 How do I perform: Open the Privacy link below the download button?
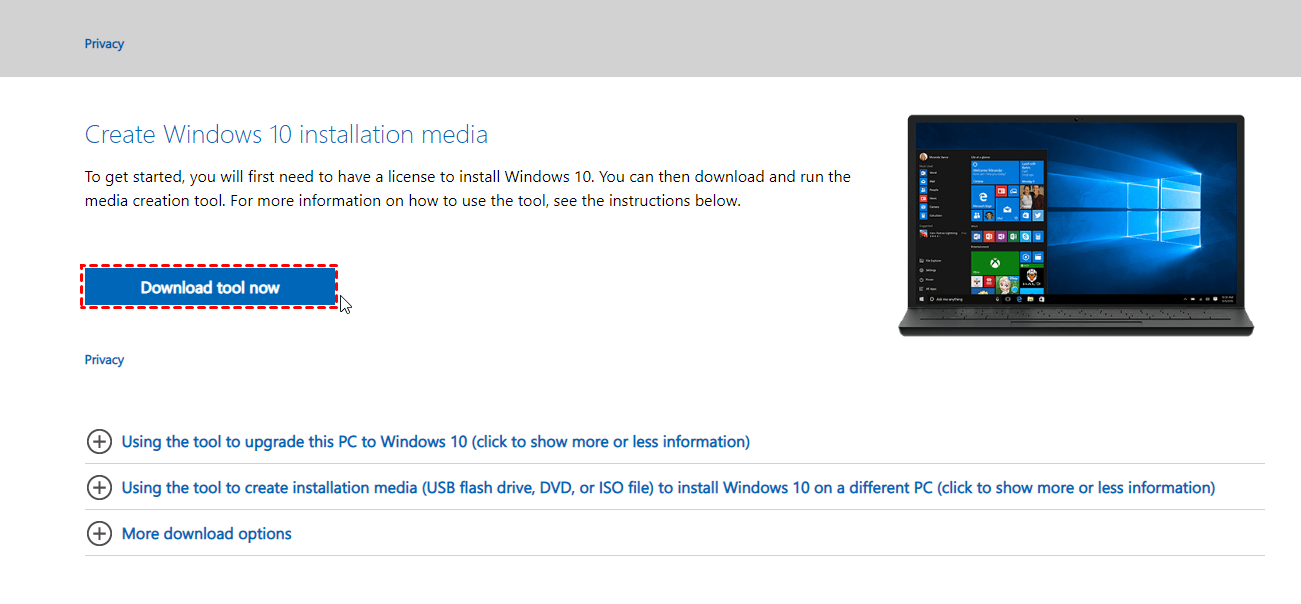tap(104, 360)
